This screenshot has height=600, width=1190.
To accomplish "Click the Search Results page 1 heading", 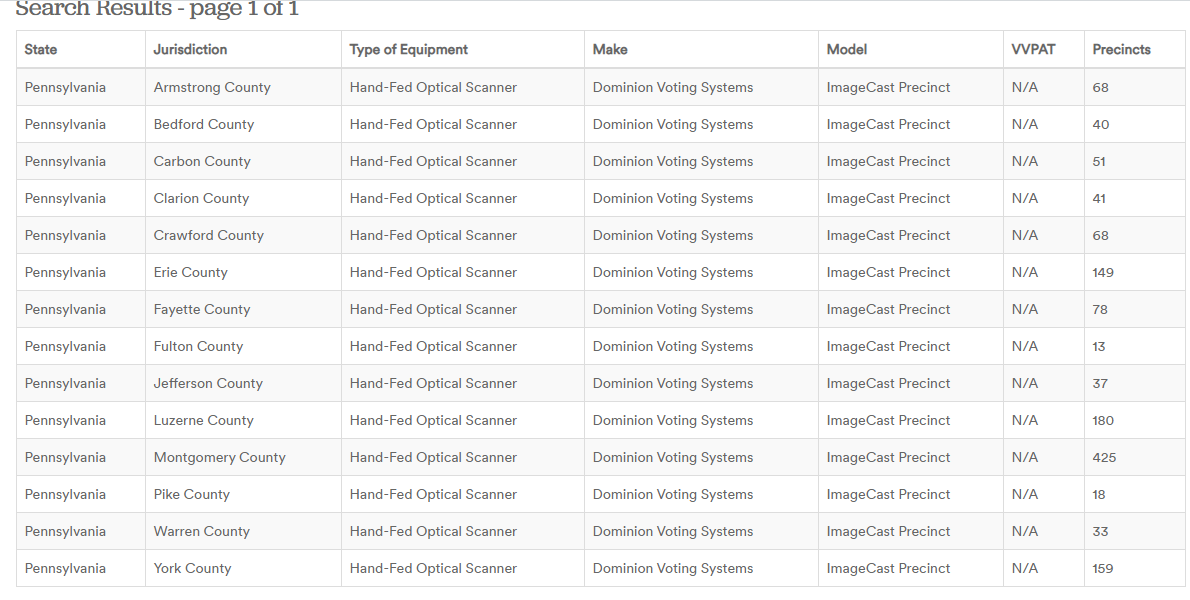I will pyautogui.click(x=157, y=8).
